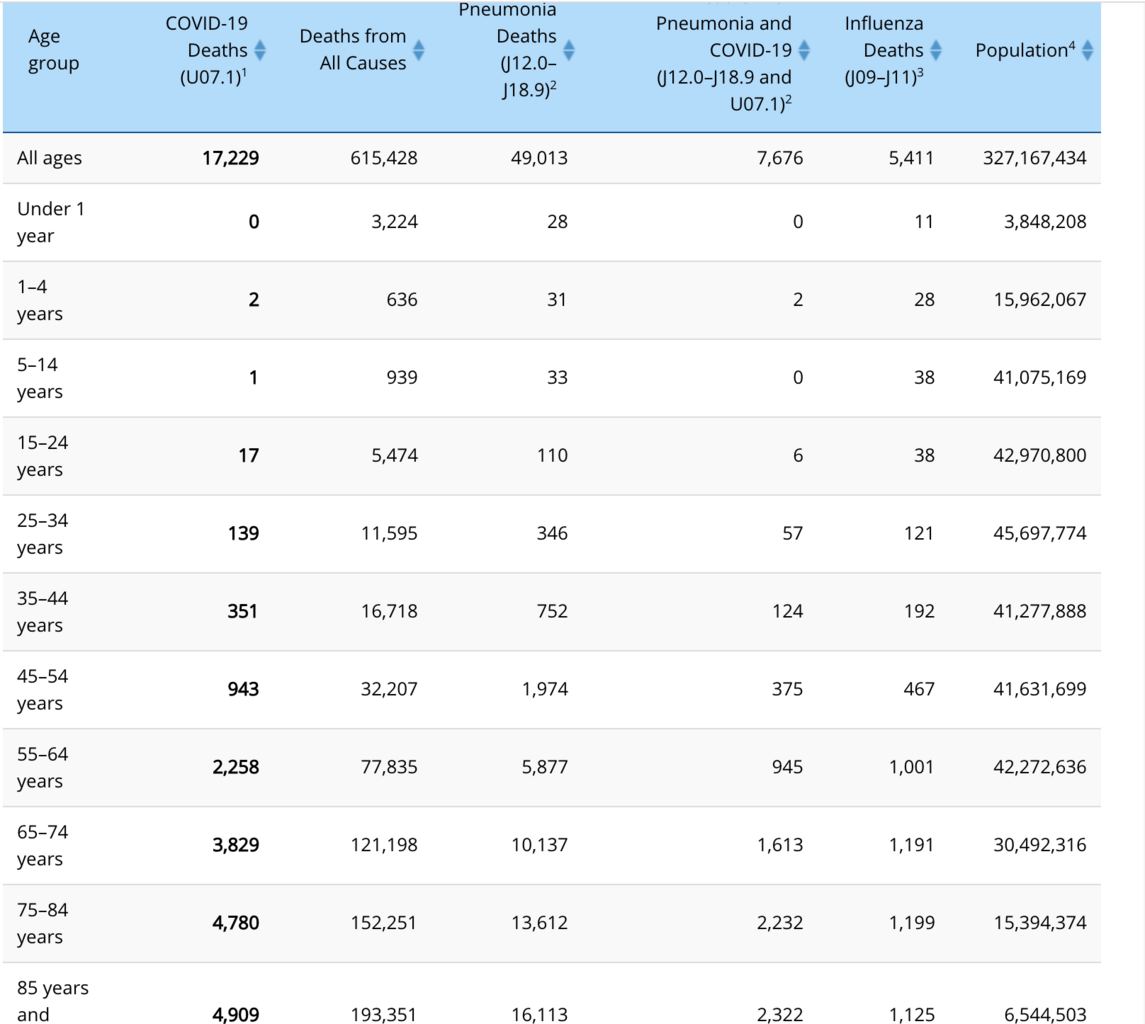Sort by Pneumonia Deaths using its arrow icon
This screenshot has width=1145, height=1024.
point(570,50)
